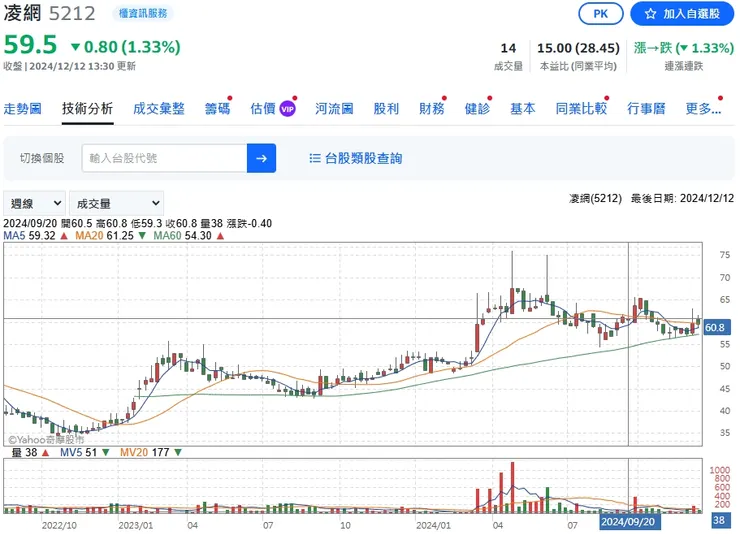Click the VIP badge icon
This screenshot has width=740, height=534.
(287, 109)
